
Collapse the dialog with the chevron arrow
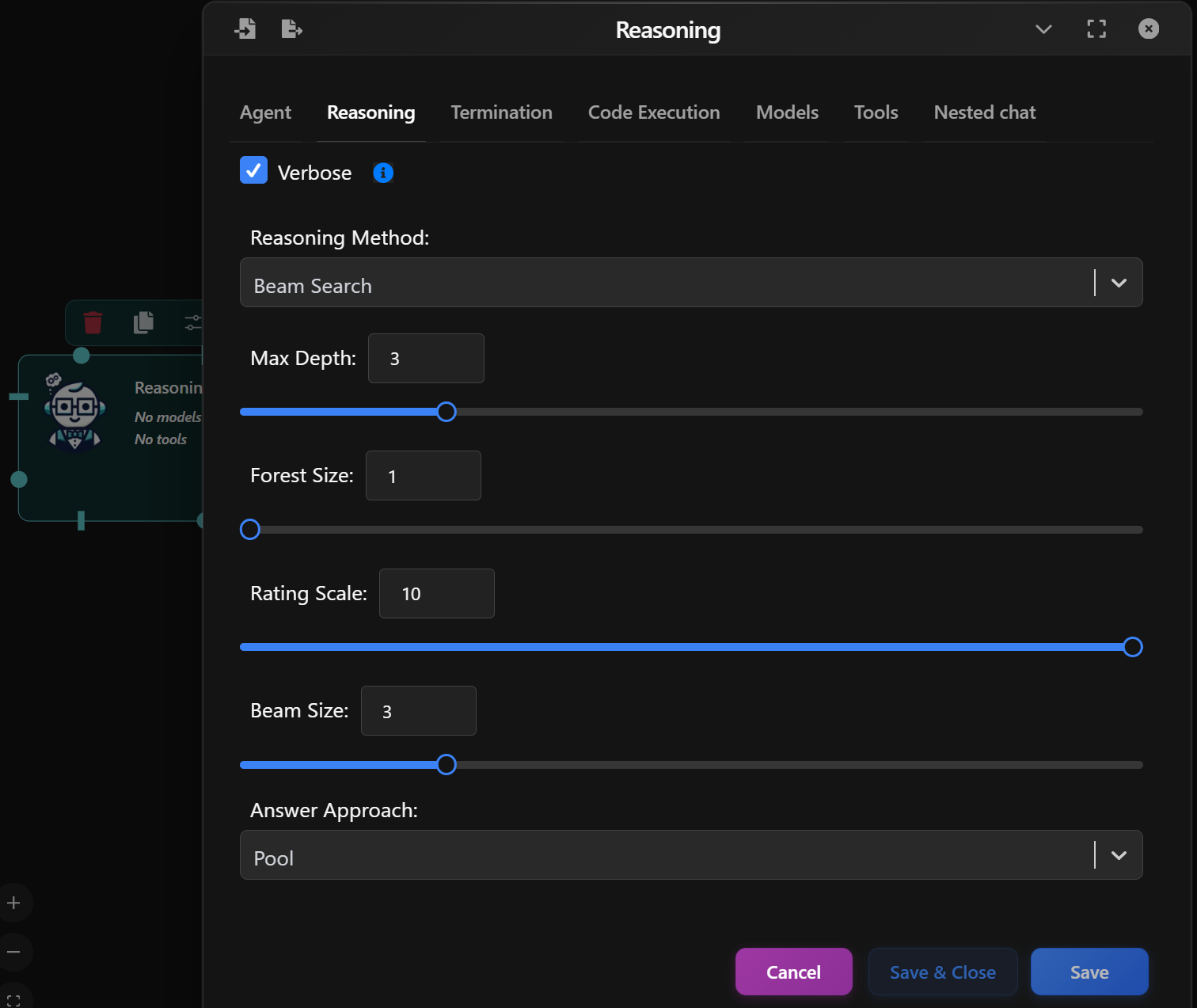click(x=1043, y=29)
